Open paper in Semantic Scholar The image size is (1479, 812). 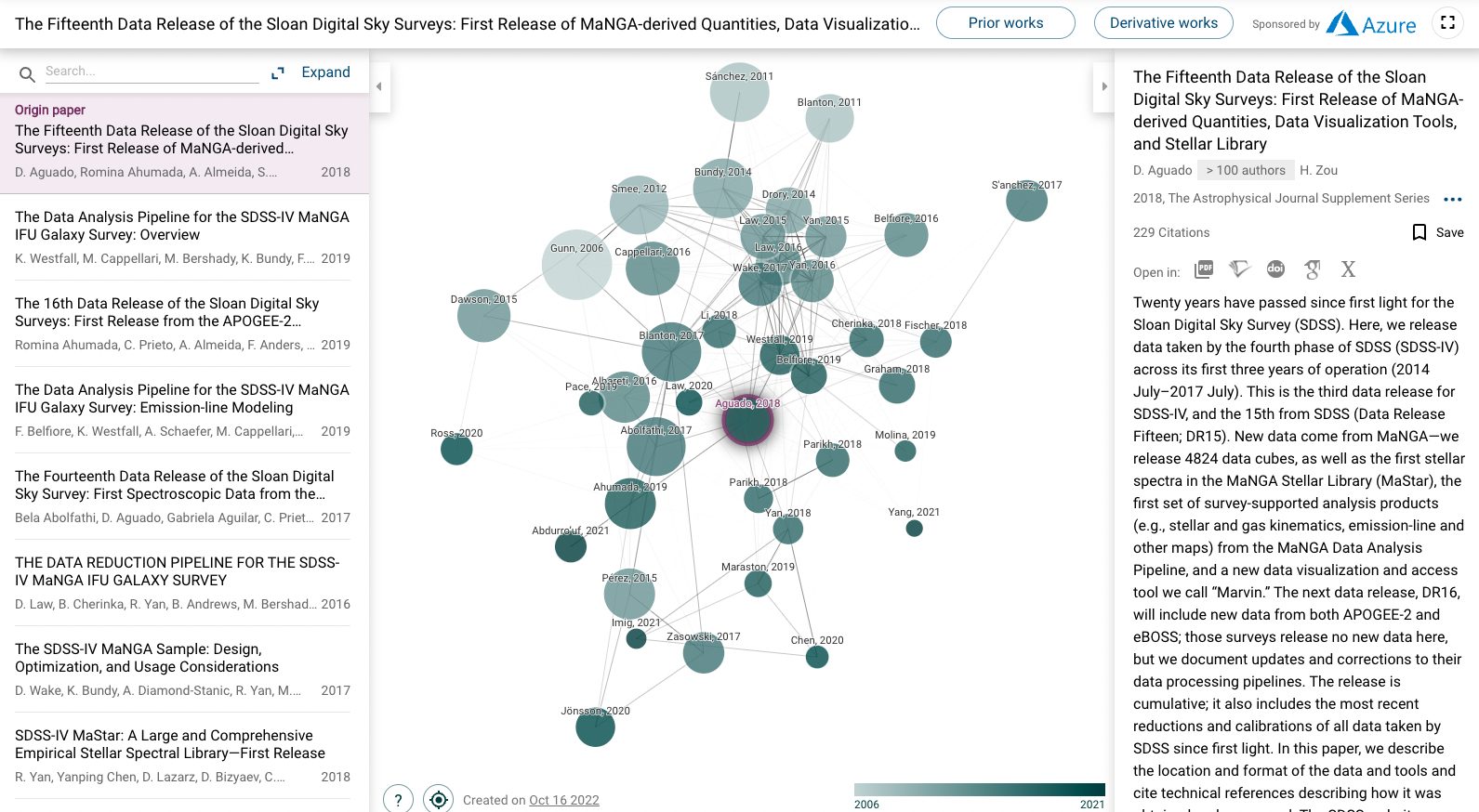[x=1239, y=269]
